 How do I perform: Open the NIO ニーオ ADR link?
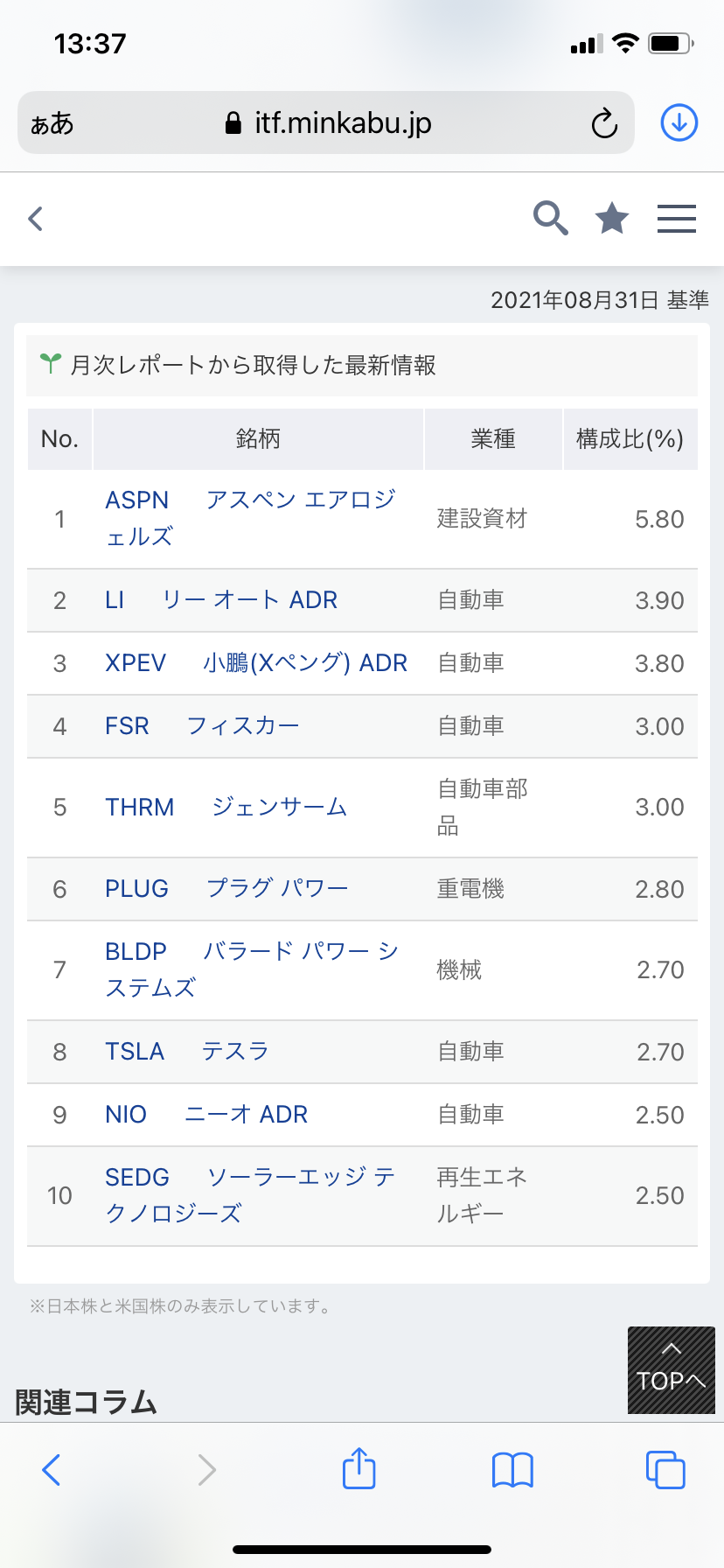tap(206, 1114)
